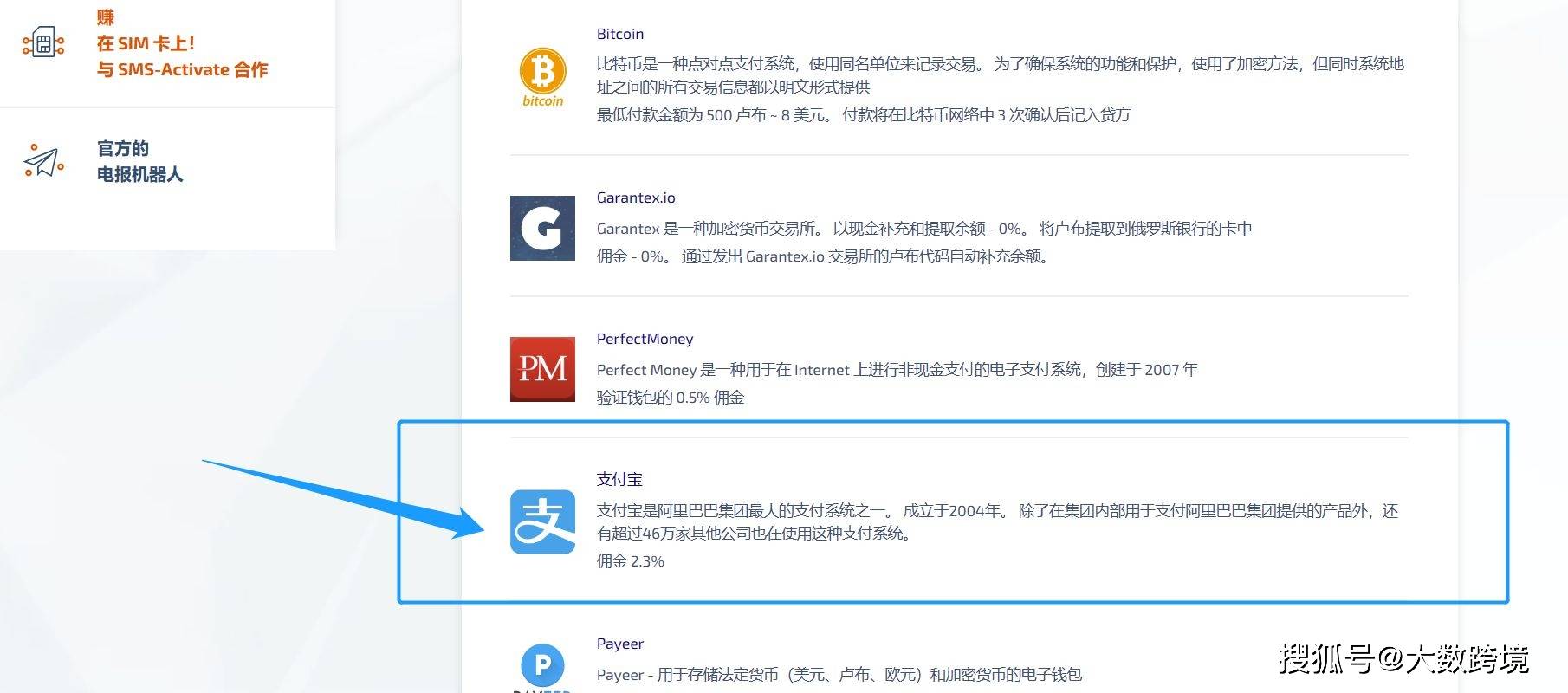Click the Bitcoin description starting 比特币是一种点对点
Image resolution: width=1568 pixels, height=693 pixels.
pos(1001,74)
